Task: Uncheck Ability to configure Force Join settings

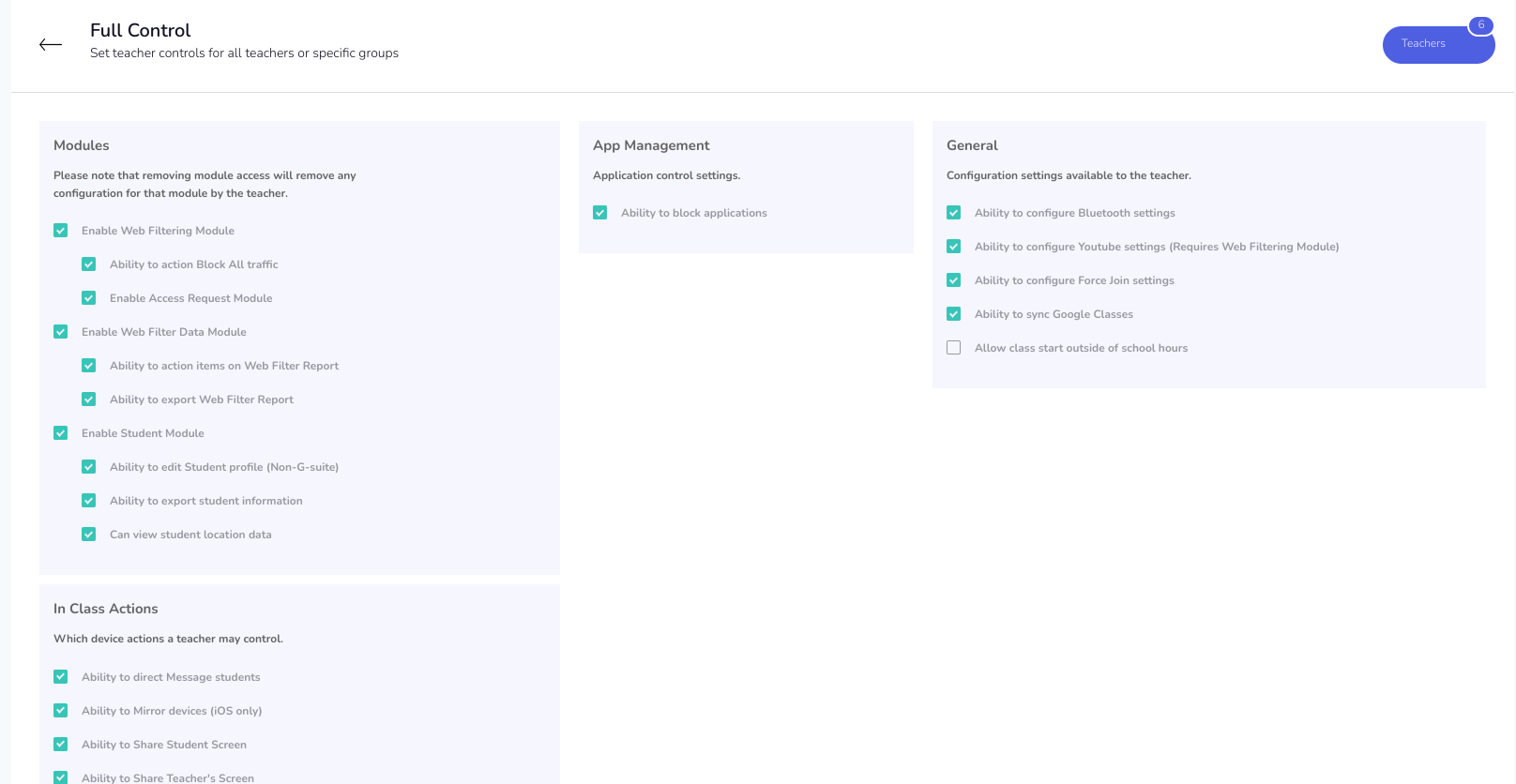Action: (954, 280)
